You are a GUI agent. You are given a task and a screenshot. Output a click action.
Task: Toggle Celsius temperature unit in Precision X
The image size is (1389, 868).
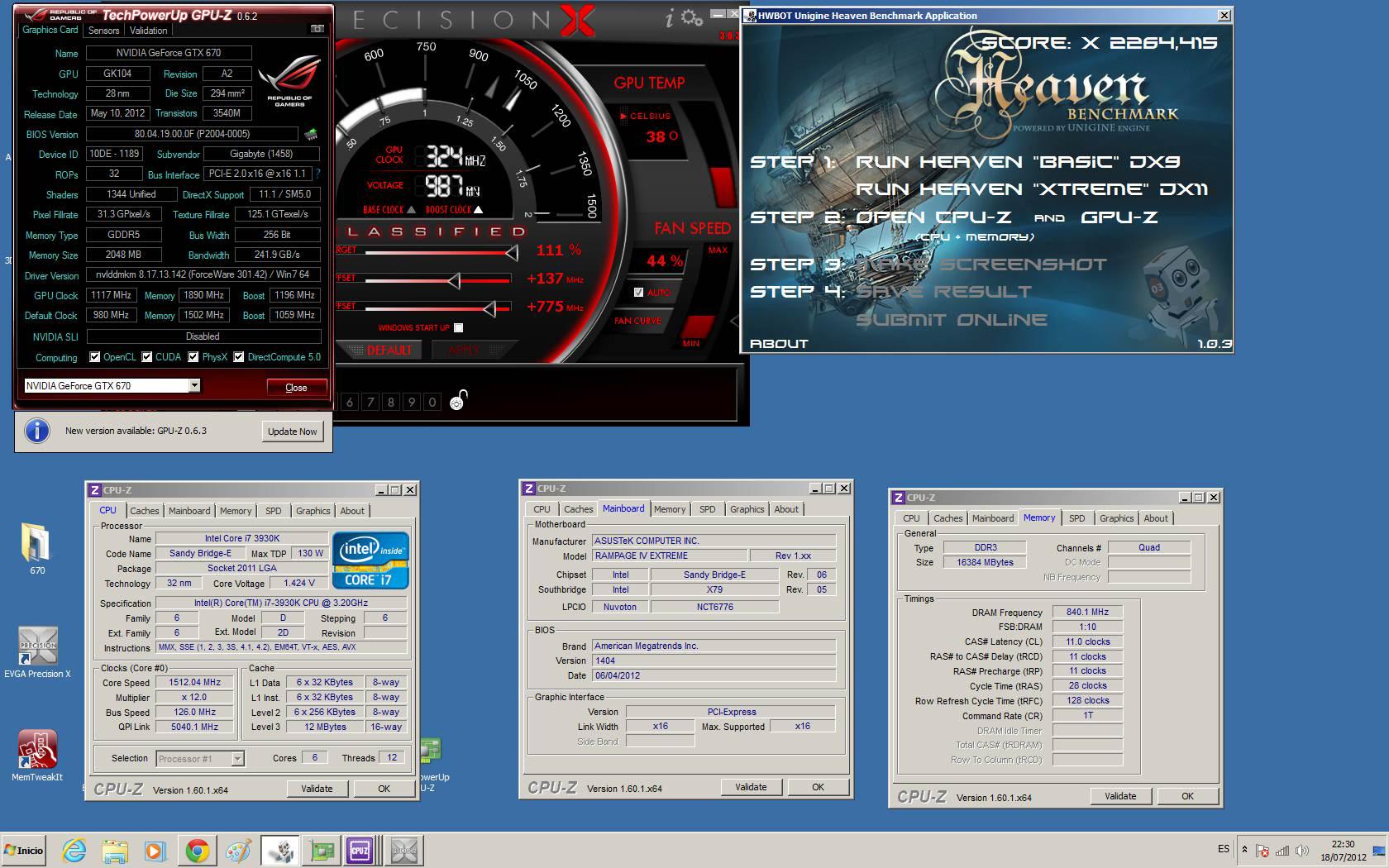[645, 117]
